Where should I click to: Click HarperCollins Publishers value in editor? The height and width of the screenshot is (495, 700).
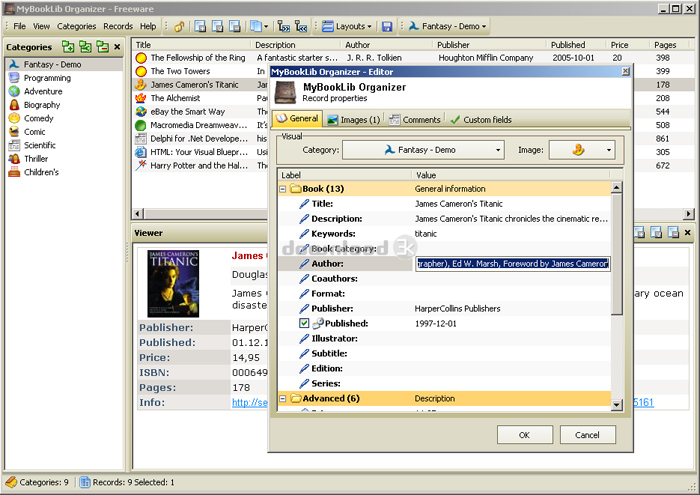(457, 308)
